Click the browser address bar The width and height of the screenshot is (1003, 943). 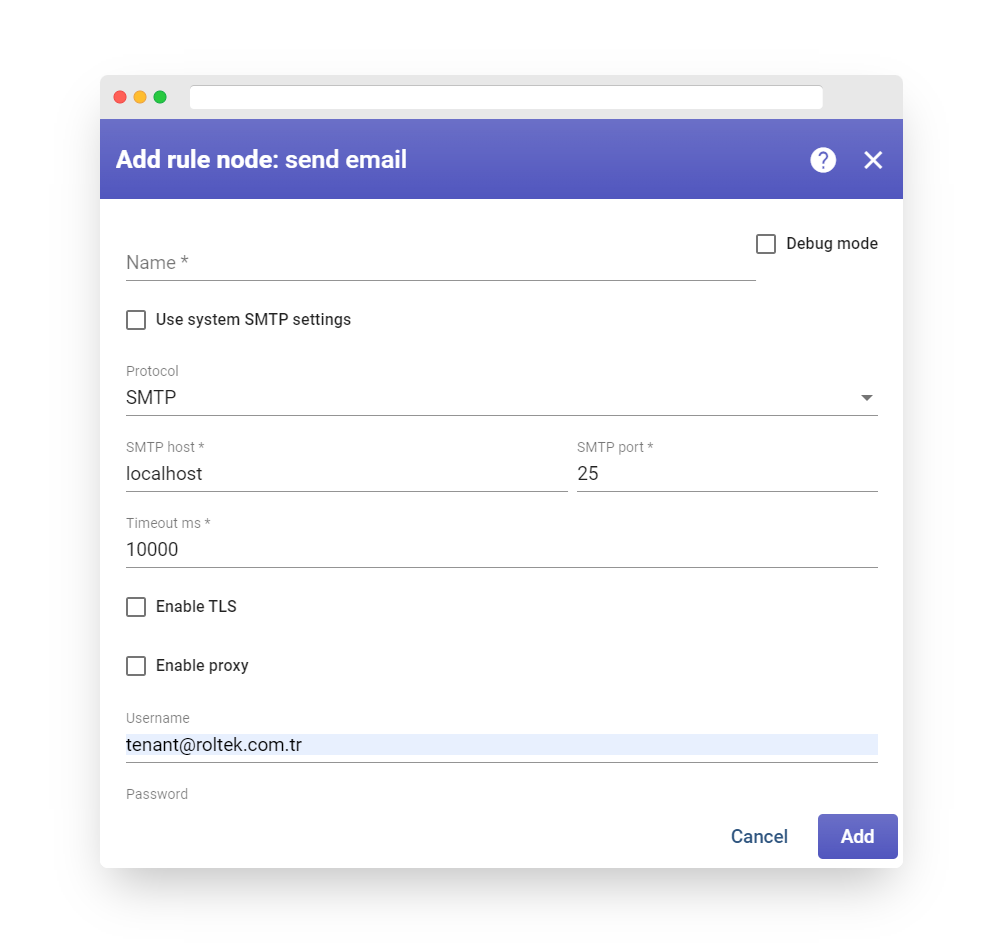pos(506,97)
